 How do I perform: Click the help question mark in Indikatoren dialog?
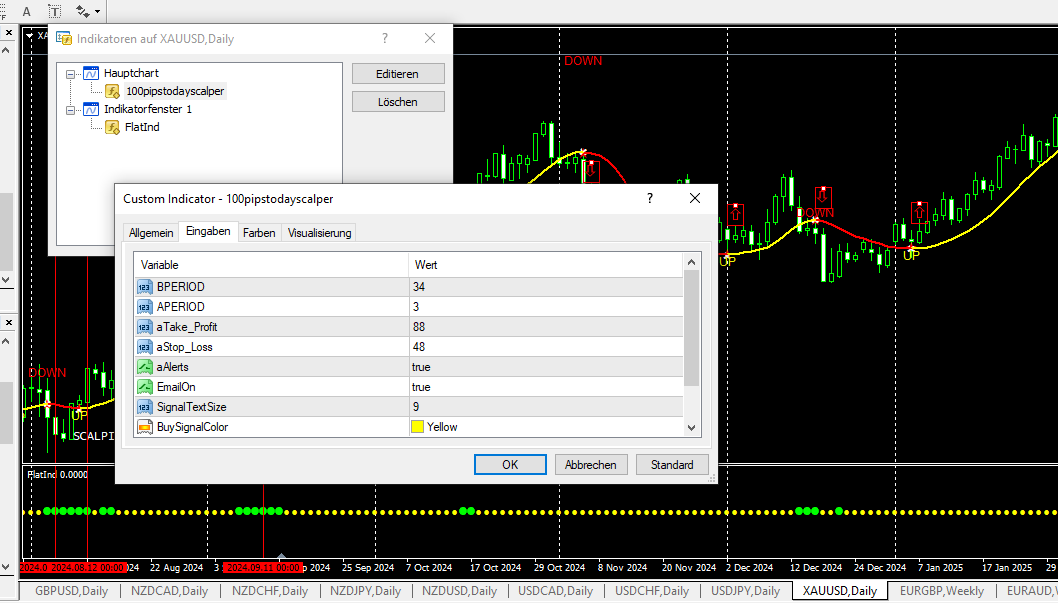click(x=385, y=38)
